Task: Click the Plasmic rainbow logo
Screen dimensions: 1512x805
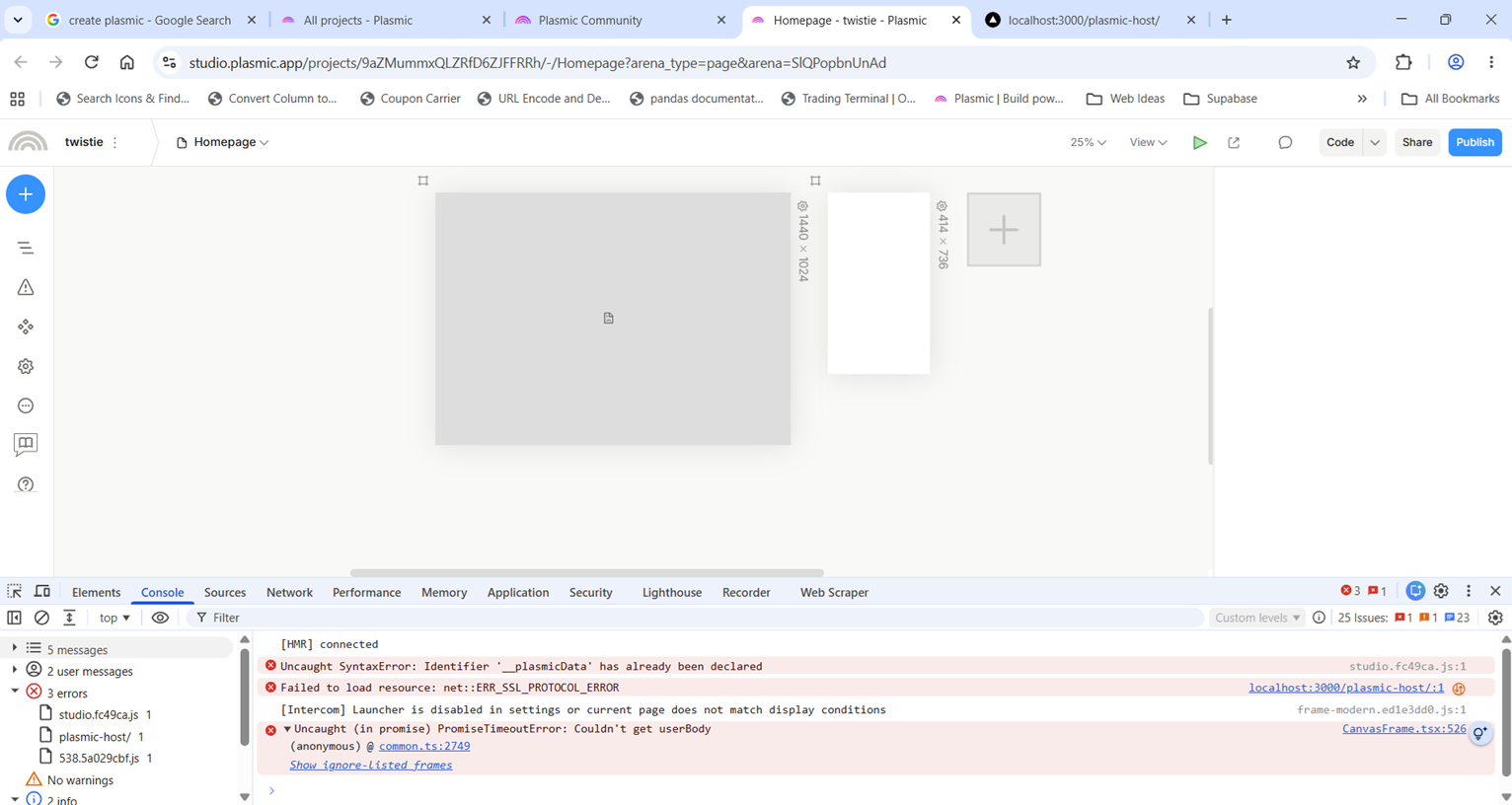Action: click(28, 142)
